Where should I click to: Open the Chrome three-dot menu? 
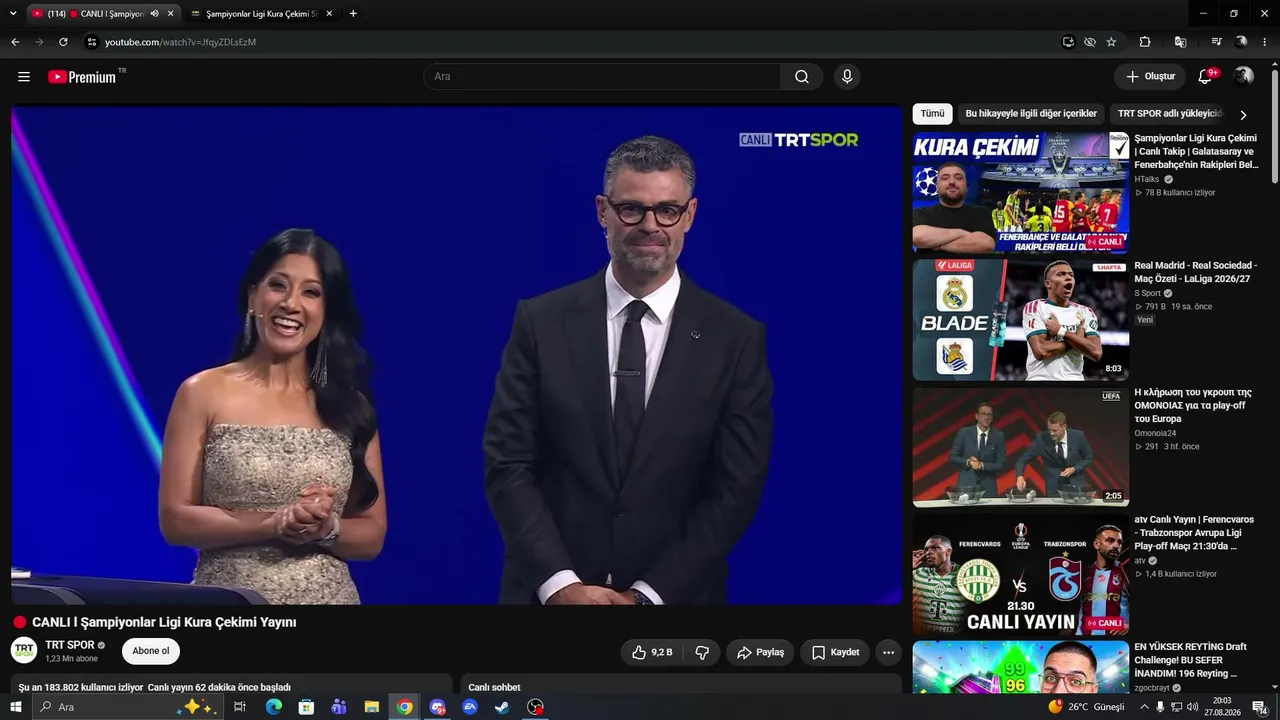(x=1265, y=42)
